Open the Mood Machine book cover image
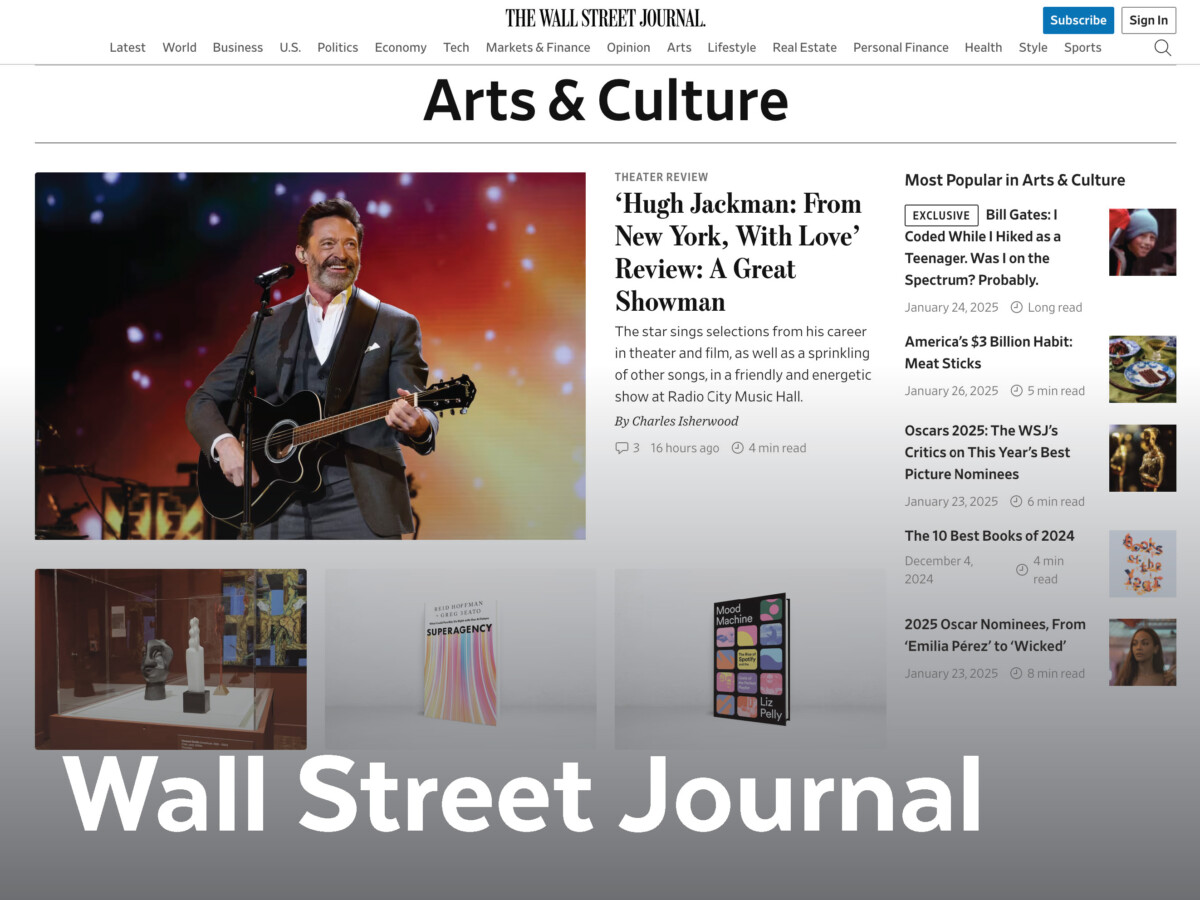This screenshot has height=900, width=1200. [750, 659]
